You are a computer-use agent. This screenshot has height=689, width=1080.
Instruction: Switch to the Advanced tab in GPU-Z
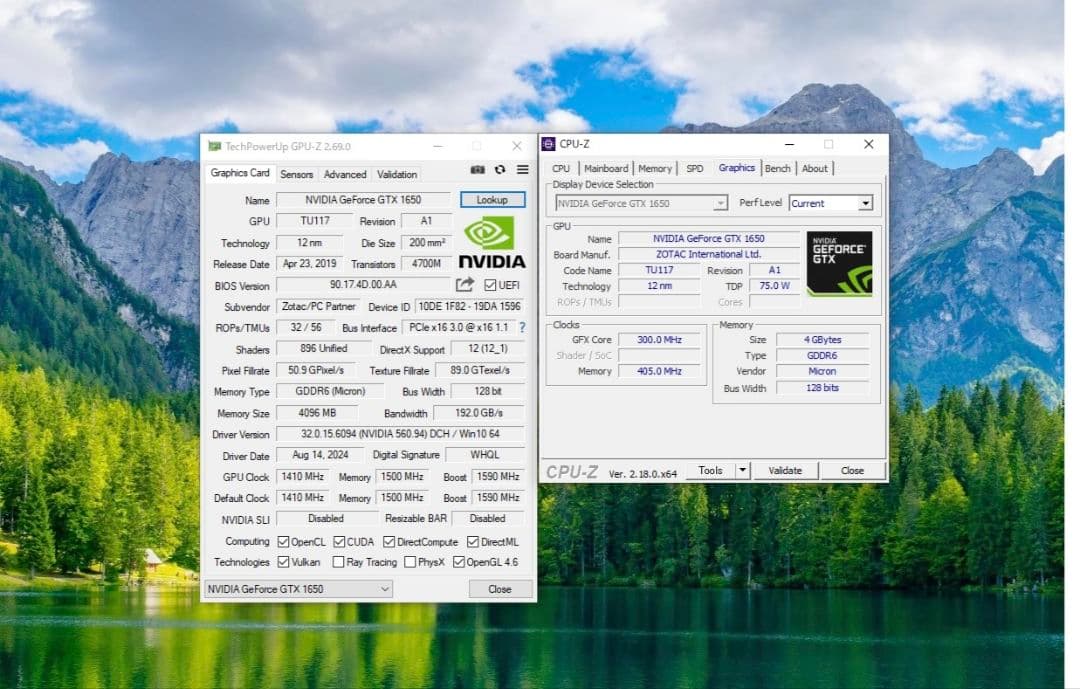(345, 174)
